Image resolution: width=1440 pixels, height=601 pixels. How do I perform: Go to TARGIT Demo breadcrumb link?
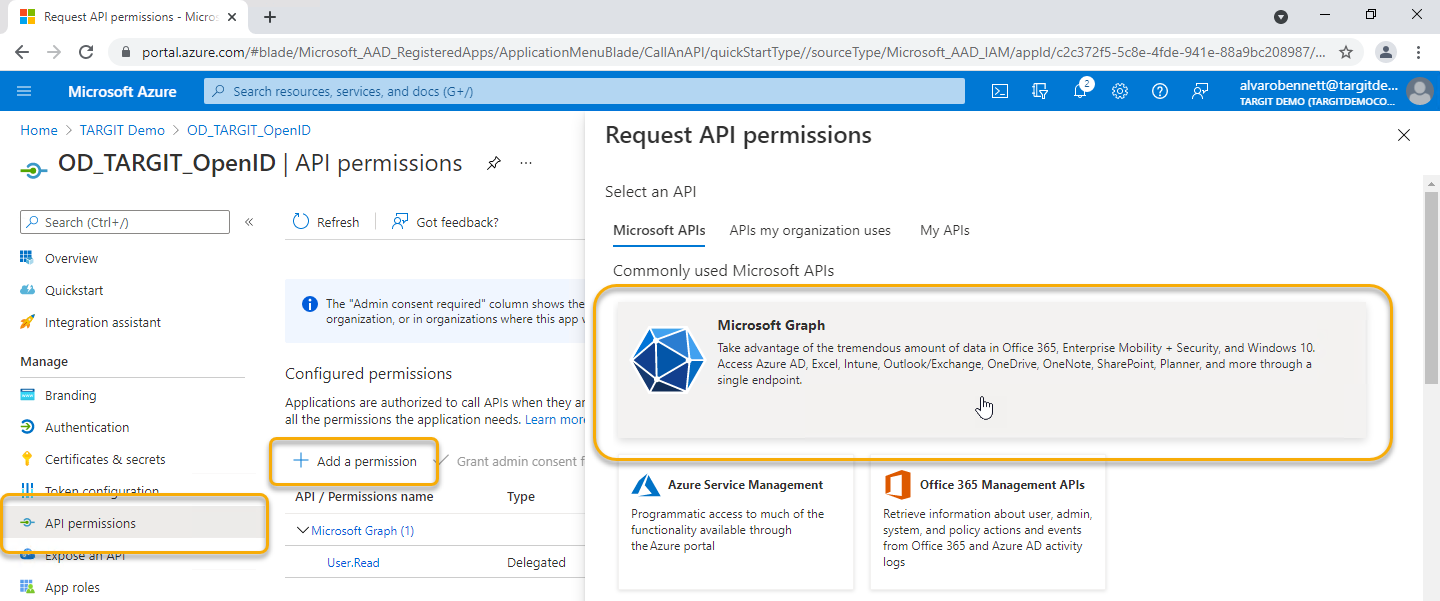[122, 130]
